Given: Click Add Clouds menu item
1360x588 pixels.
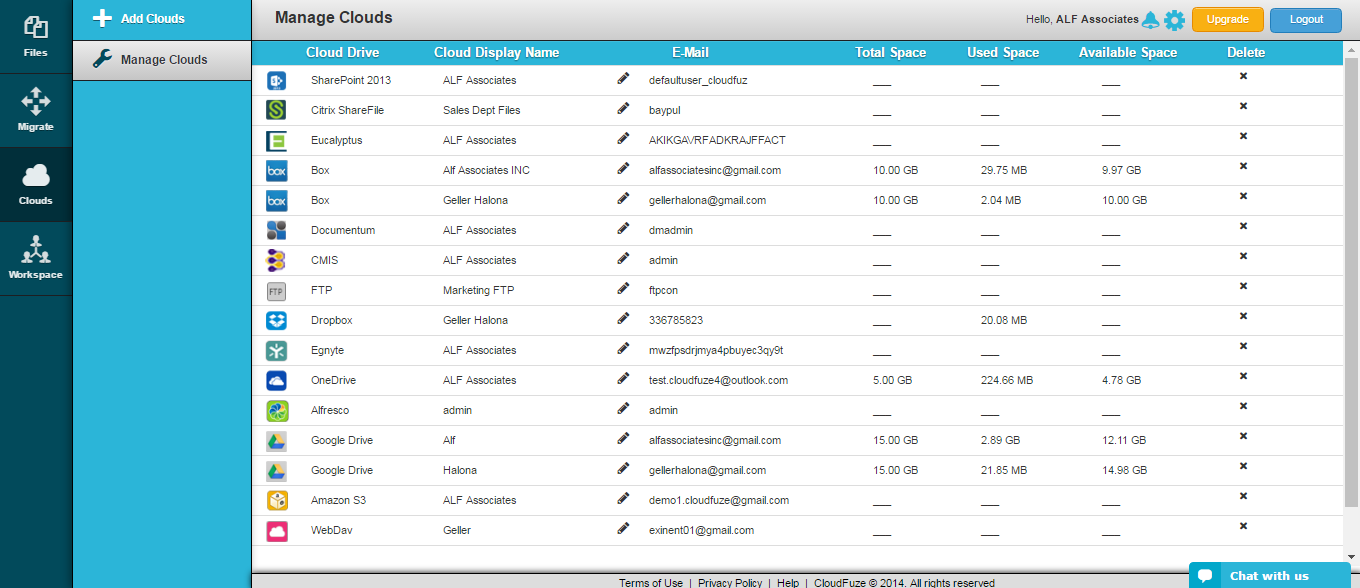Looking at the screenshot, I should coord(161,19).
